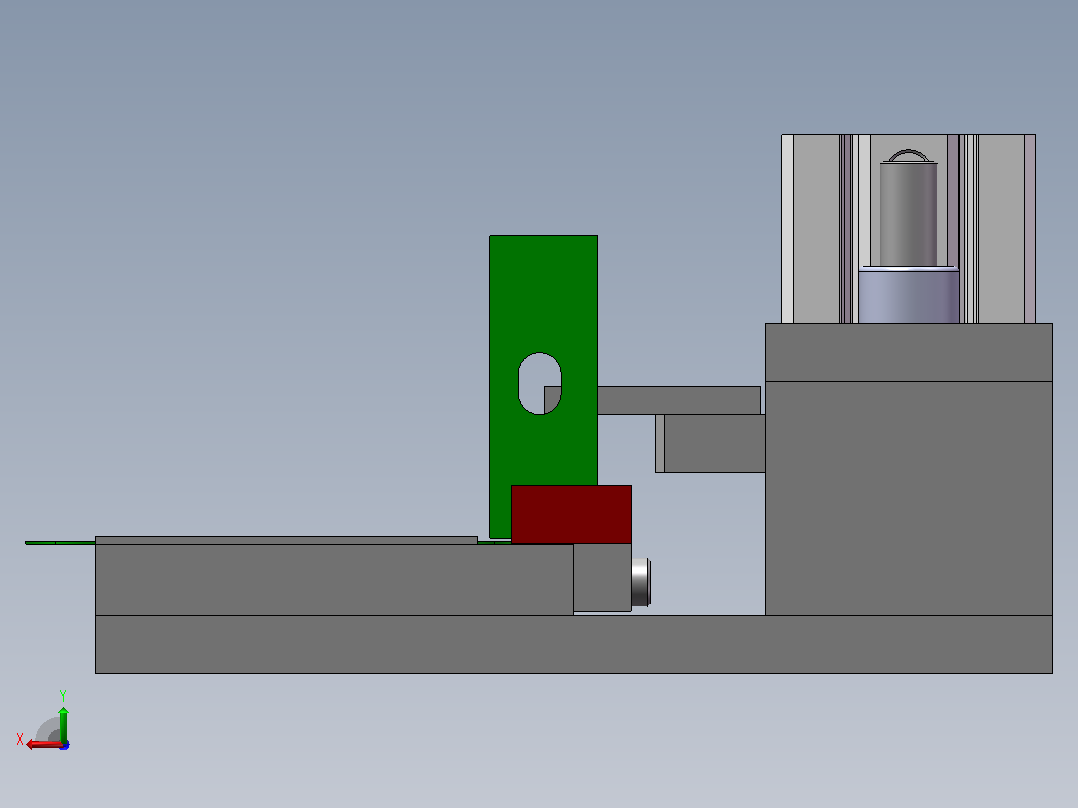Click the thin gray top plate on left block
This screenshot has width=1078, height=808.
286,541
